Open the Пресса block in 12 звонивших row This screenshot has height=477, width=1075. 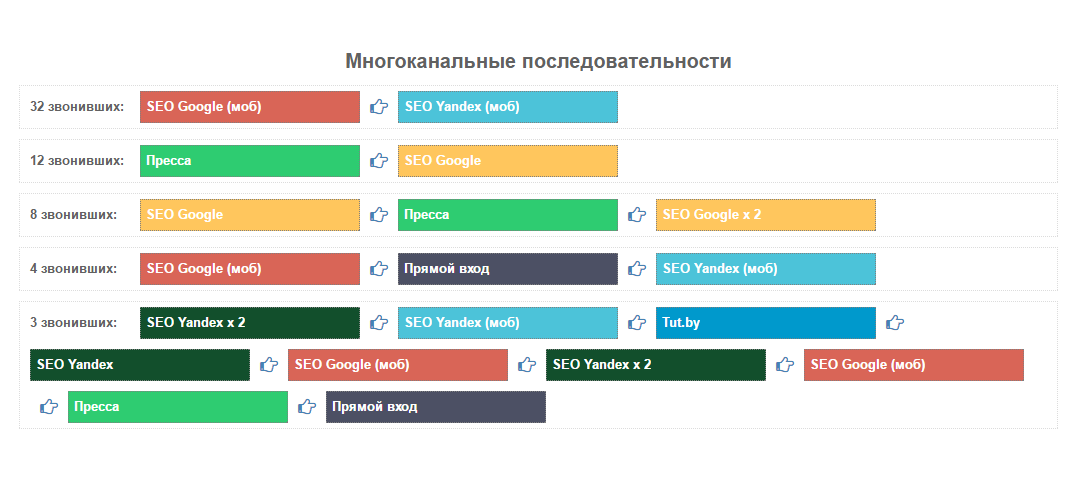point(249,161)
